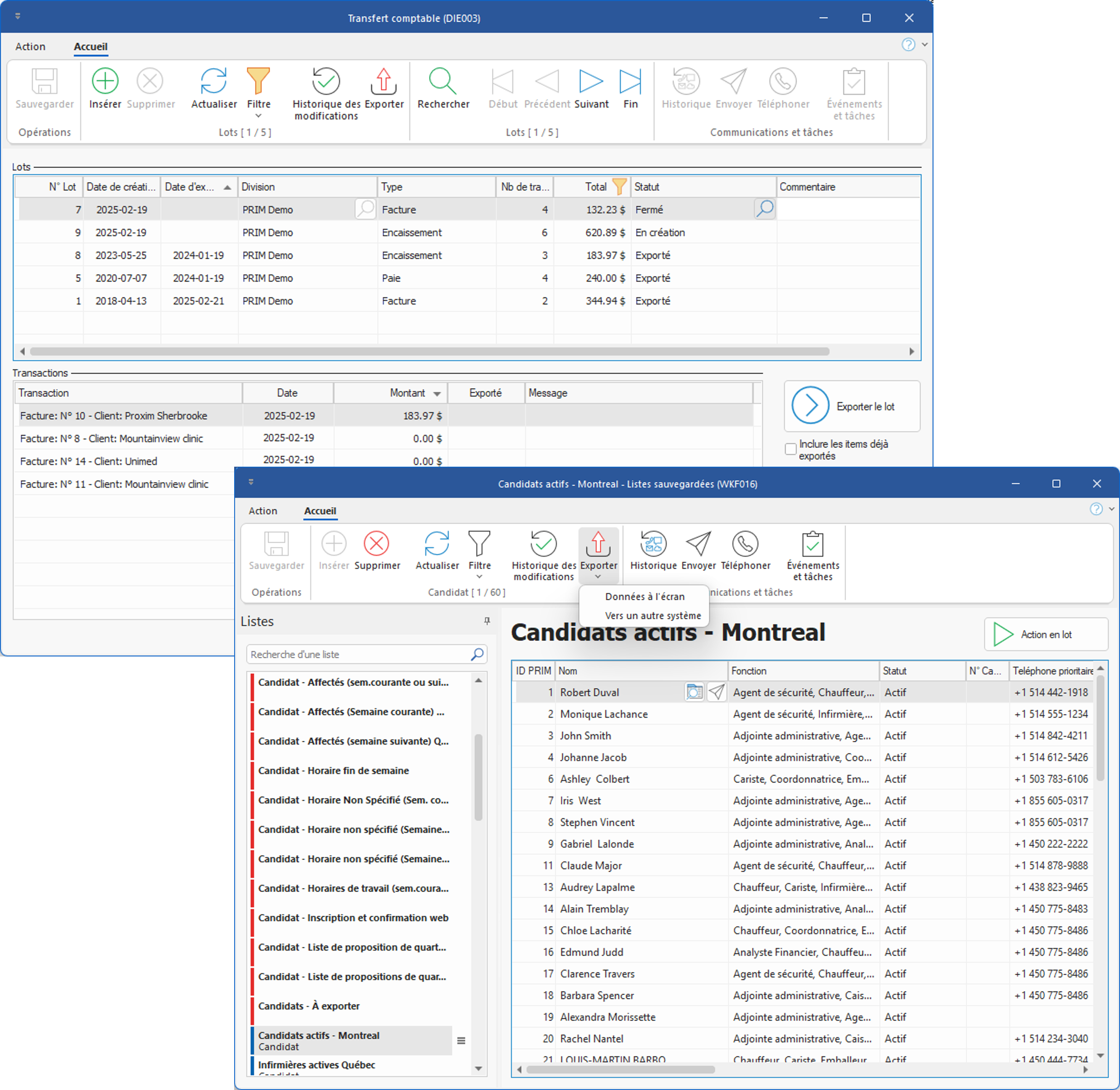Click the Statut lookup magnifier beside Fermé

pos(765,209)
